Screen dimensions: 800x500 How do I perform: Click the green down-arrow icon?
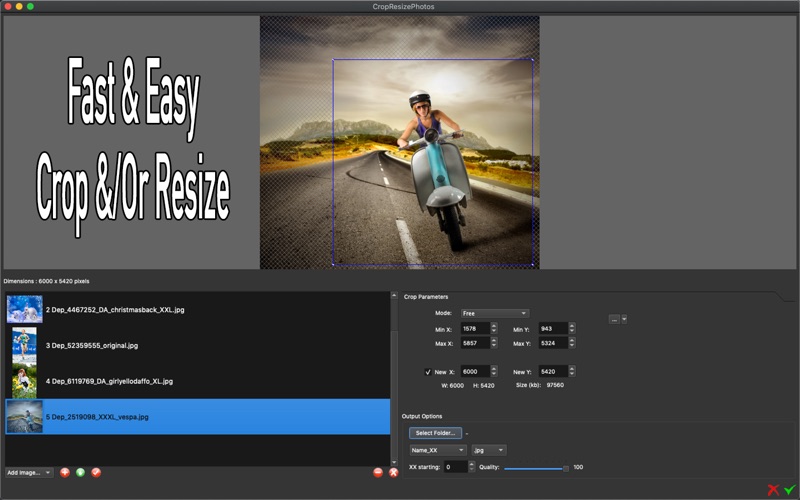click(80, 472)
